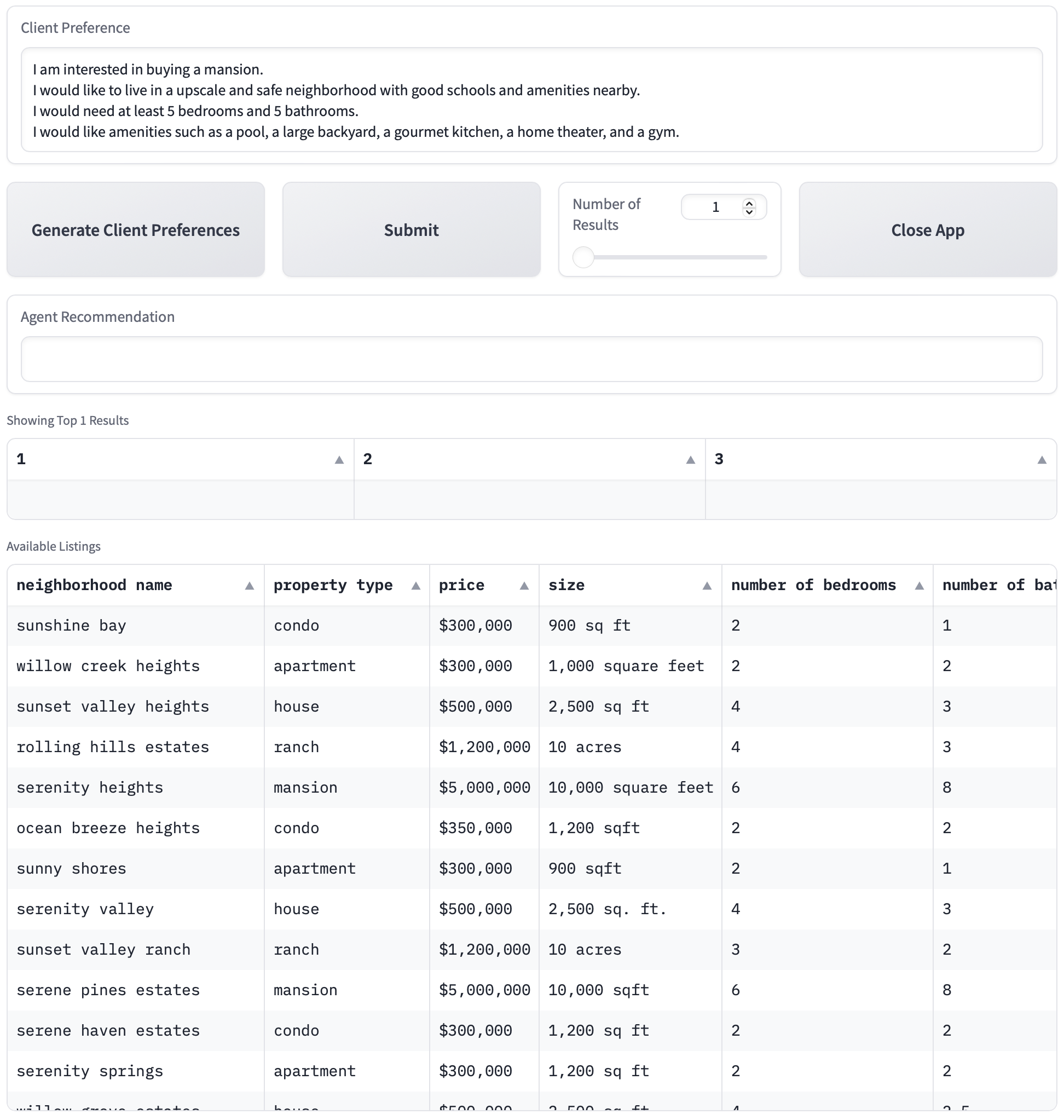Image resolution: width=1064 pixels, height=1120 pixels.
Task: Increment Number of Results stepper up
Action: [749, 203]
